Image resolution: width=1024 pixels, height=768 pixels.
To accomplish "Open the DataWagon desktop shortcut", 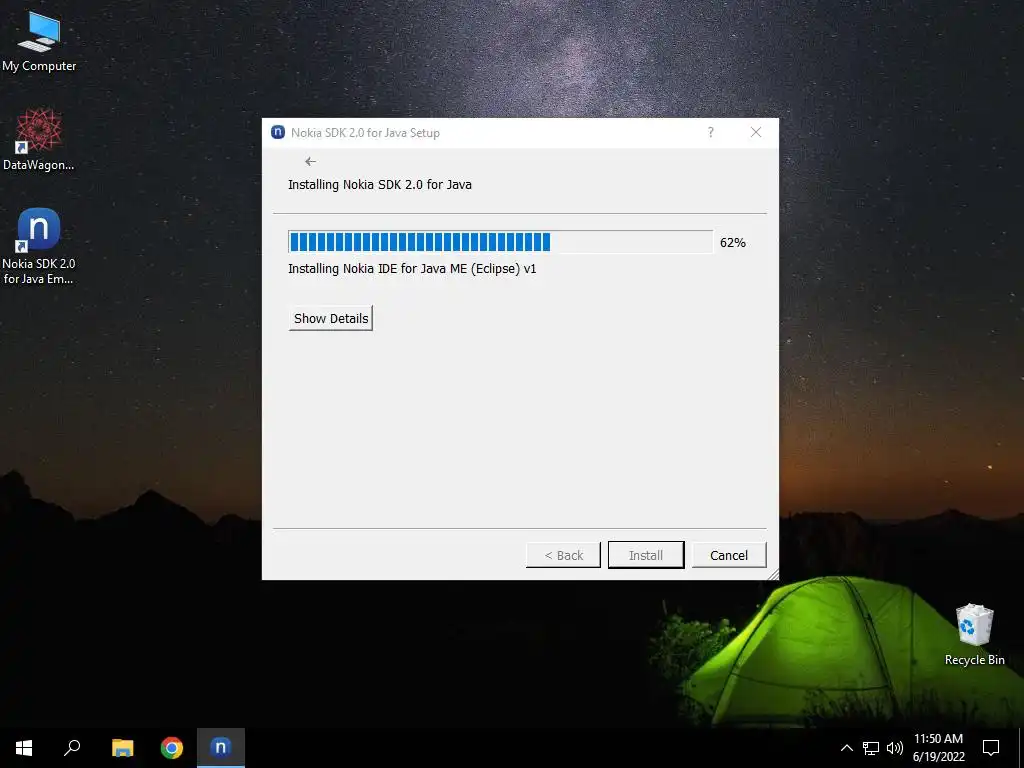I will click(39, 140).
